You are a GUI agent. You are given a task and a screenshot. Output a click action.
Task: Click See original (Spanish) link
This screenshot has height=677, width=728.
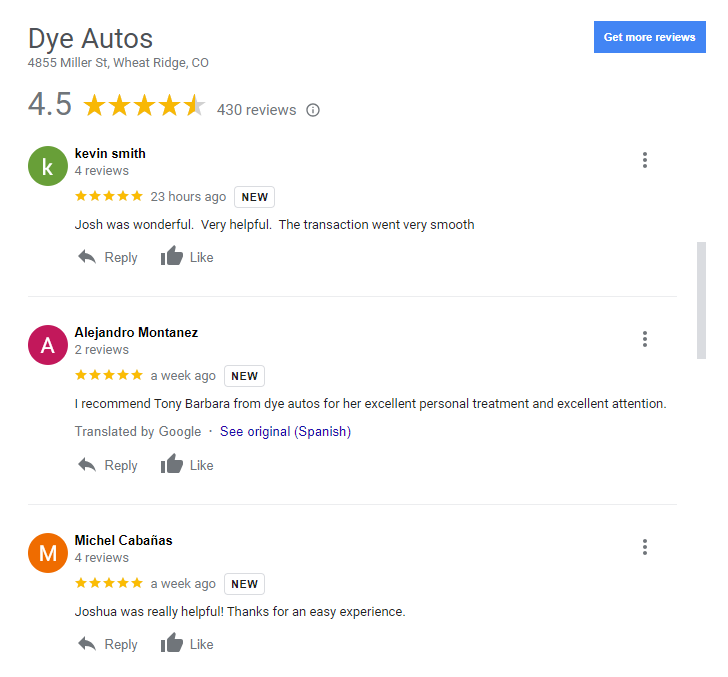285,431
